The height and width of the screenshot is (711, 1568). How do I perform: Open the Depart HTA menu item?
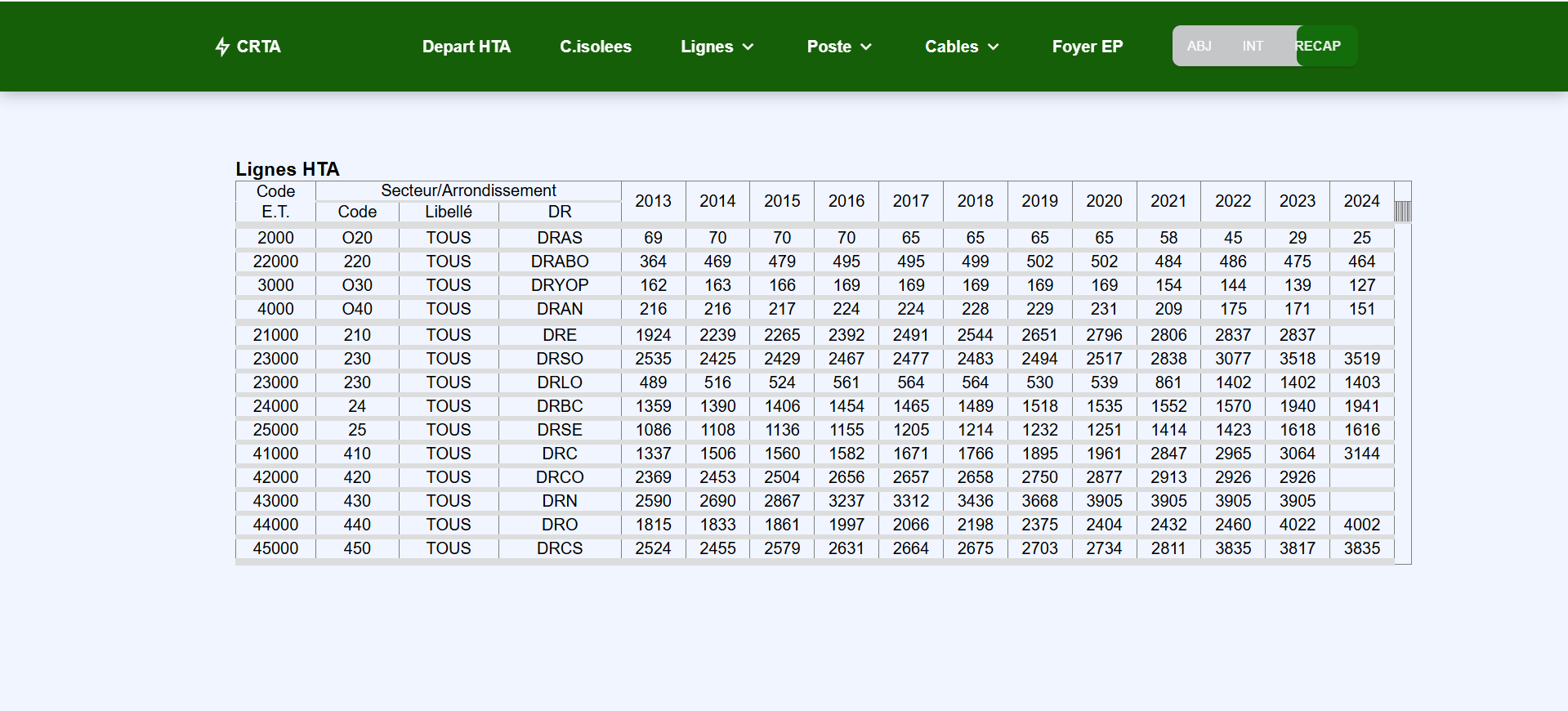tap(466, 47)
